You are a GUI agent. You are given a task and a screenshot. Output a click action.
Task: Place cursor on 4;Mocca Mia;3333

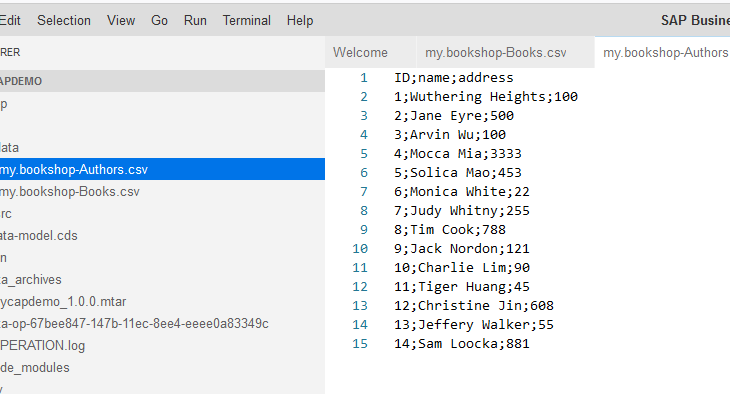coord(458,154)
